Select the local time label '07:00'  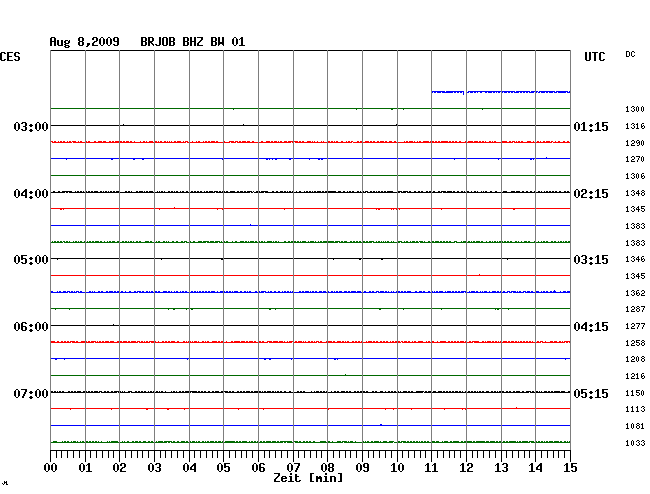pos(31,393)
